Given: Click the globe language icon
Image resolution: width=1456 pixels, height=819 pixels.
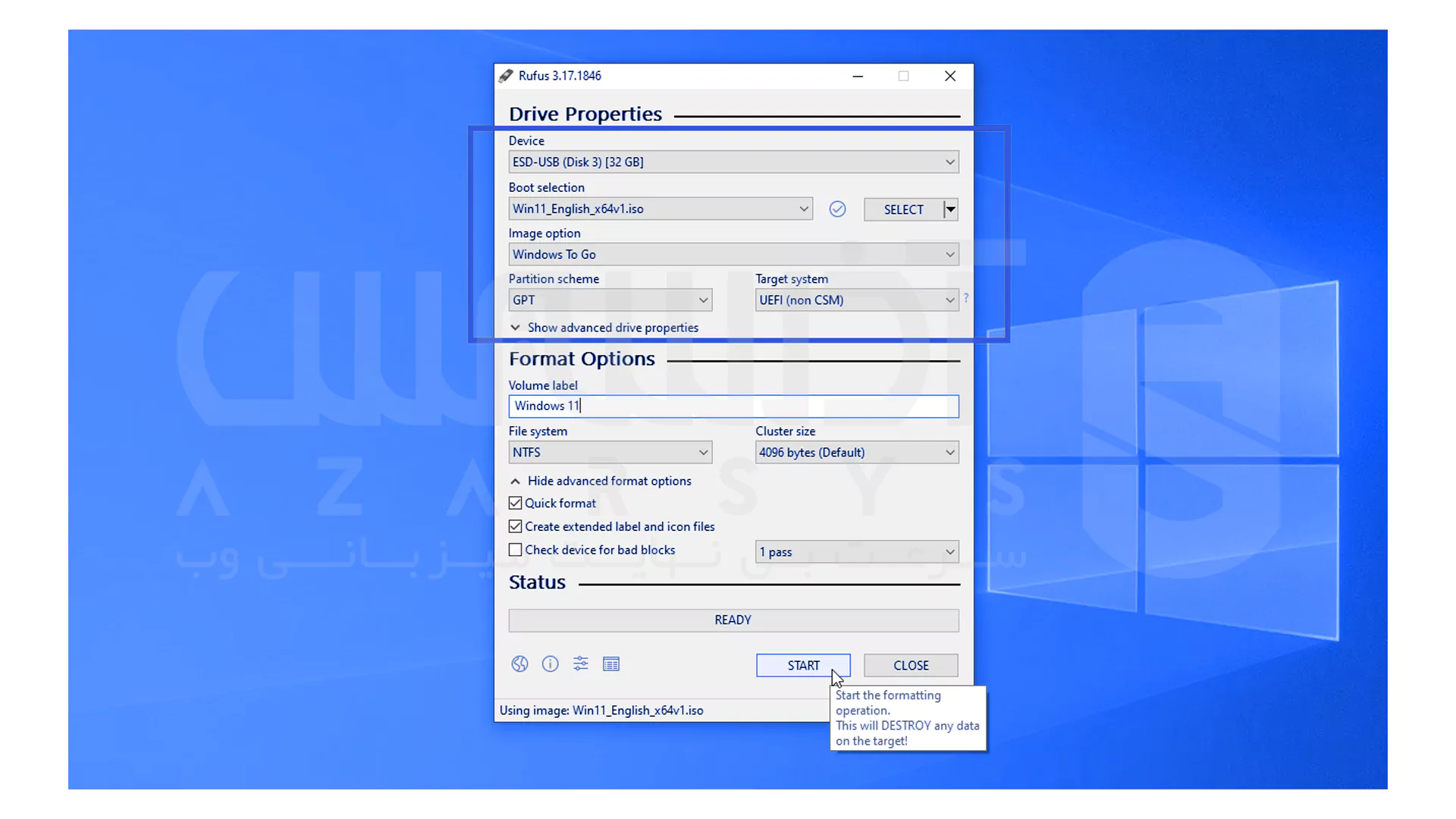Looking at the screenshot, I should click(519, 664).
